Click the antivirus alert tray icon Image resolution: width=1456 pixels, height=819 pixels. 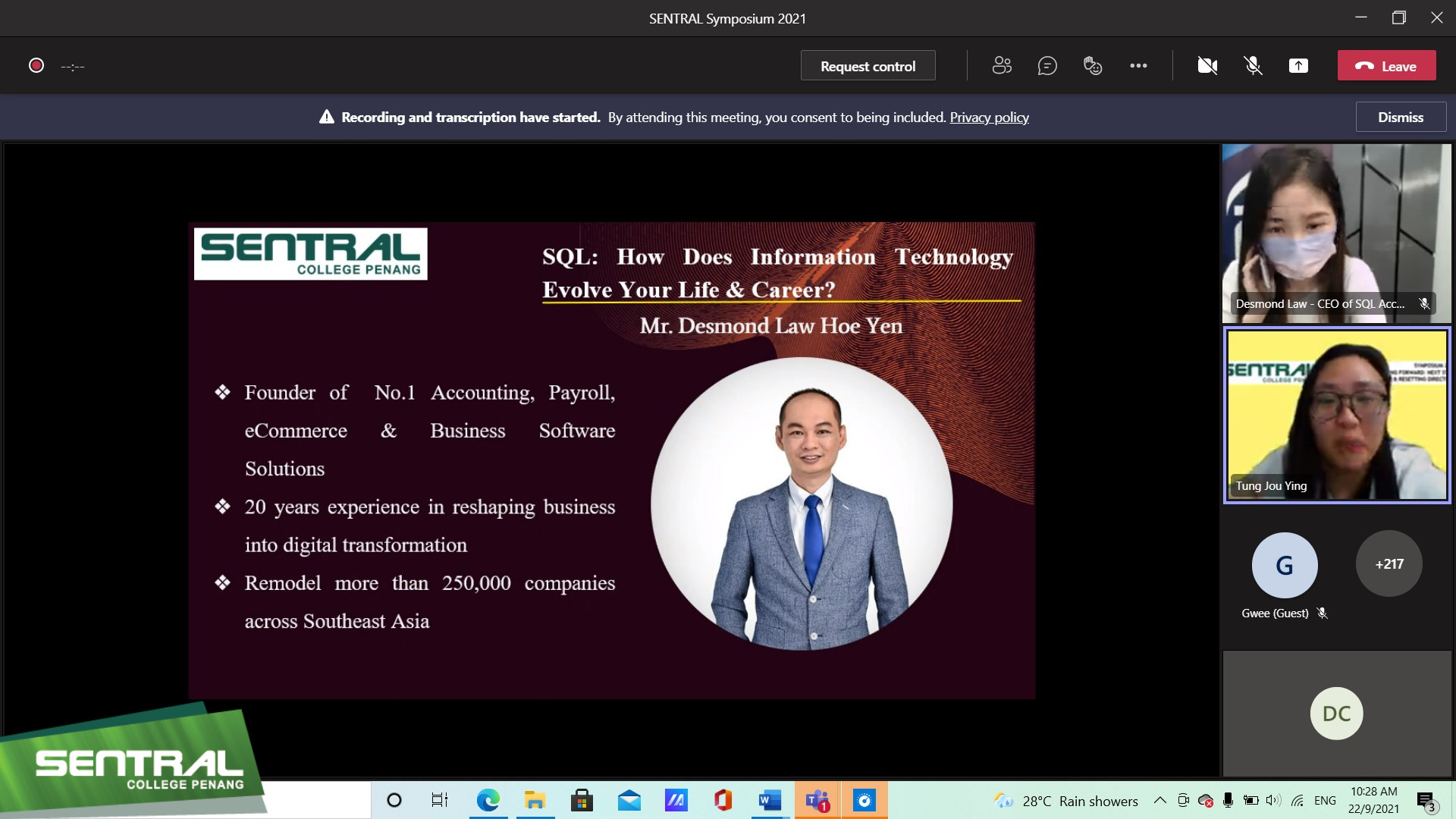[x=1205, y=800]
